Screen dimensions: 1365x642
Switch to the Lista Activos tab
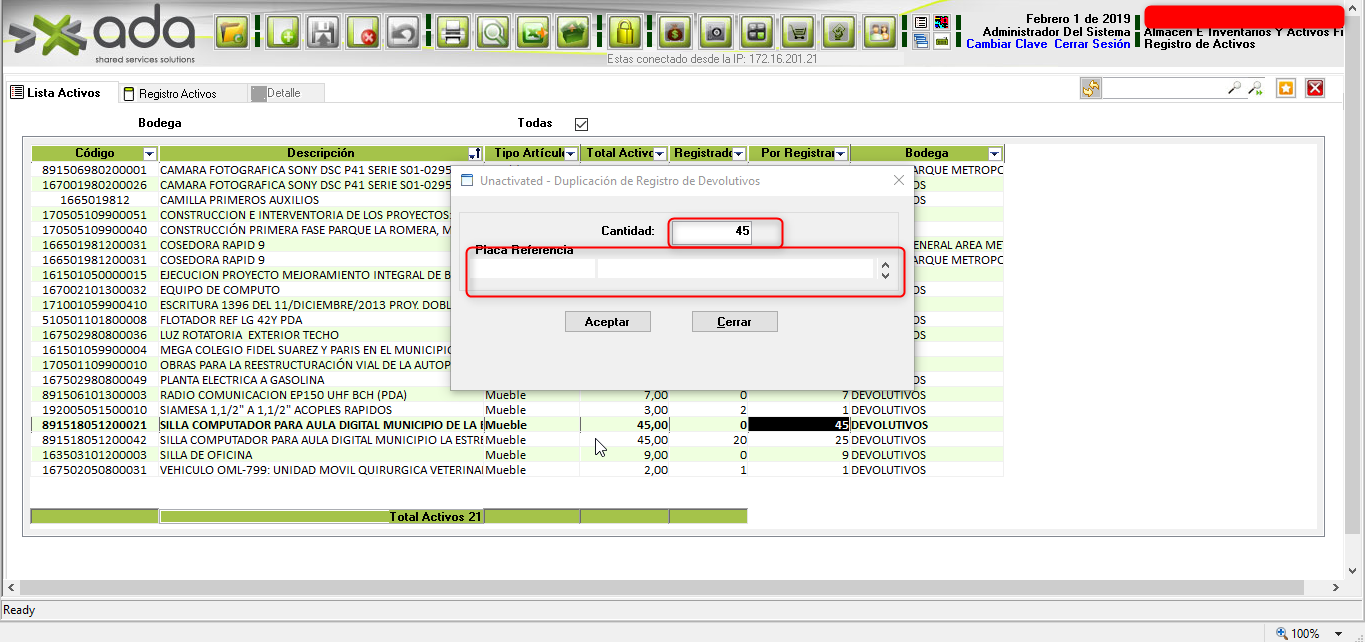[x=63, y=93]
